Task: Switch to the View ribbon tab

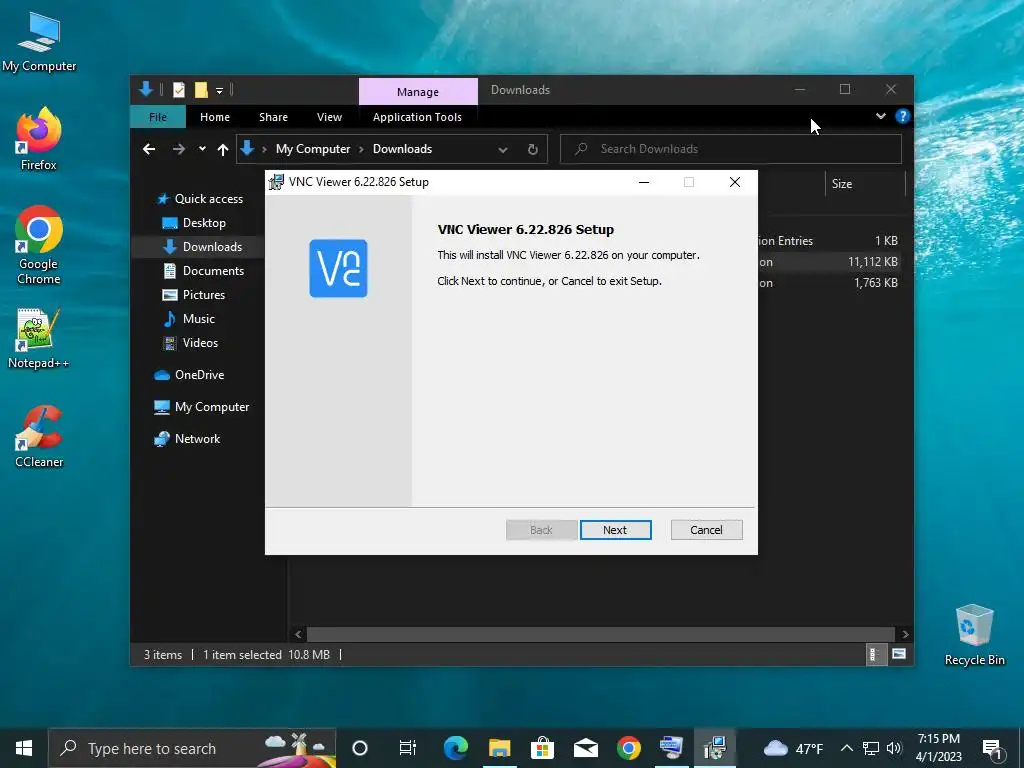Action: click(329, 117)
